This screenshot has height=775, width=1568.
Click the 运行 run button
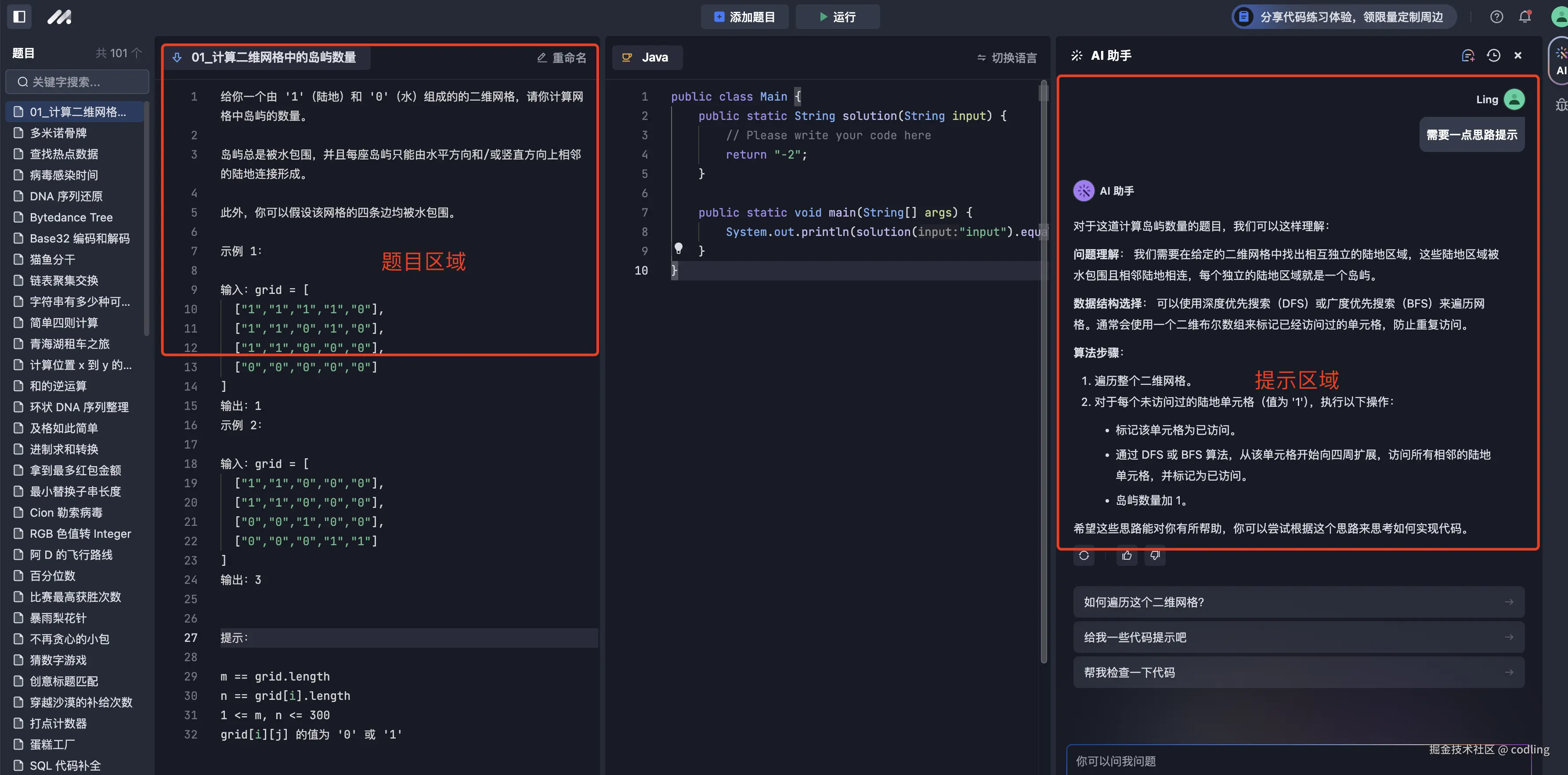(837, 17)
